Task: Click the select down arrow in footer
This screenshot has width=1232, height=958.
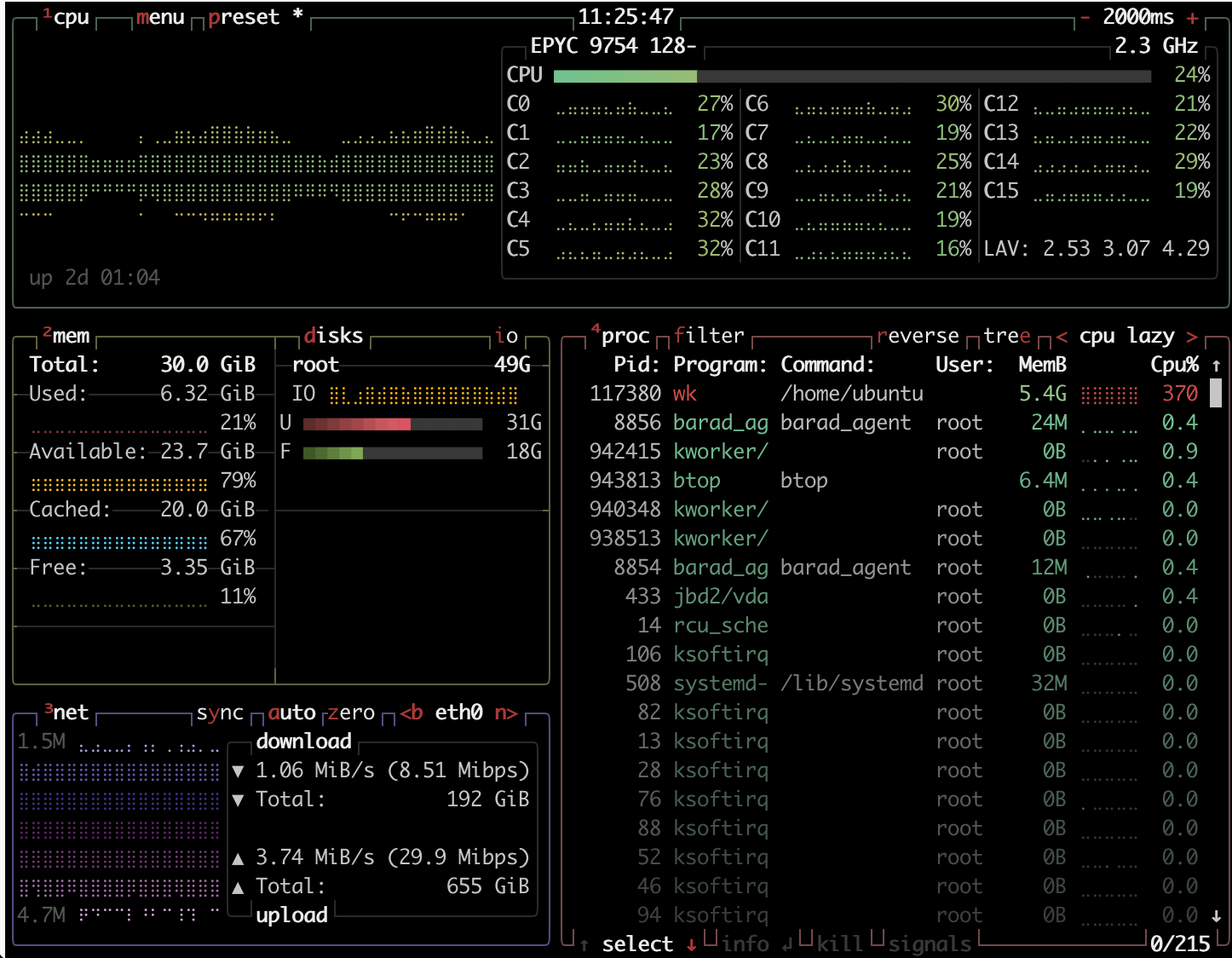Action: [691, 944]
